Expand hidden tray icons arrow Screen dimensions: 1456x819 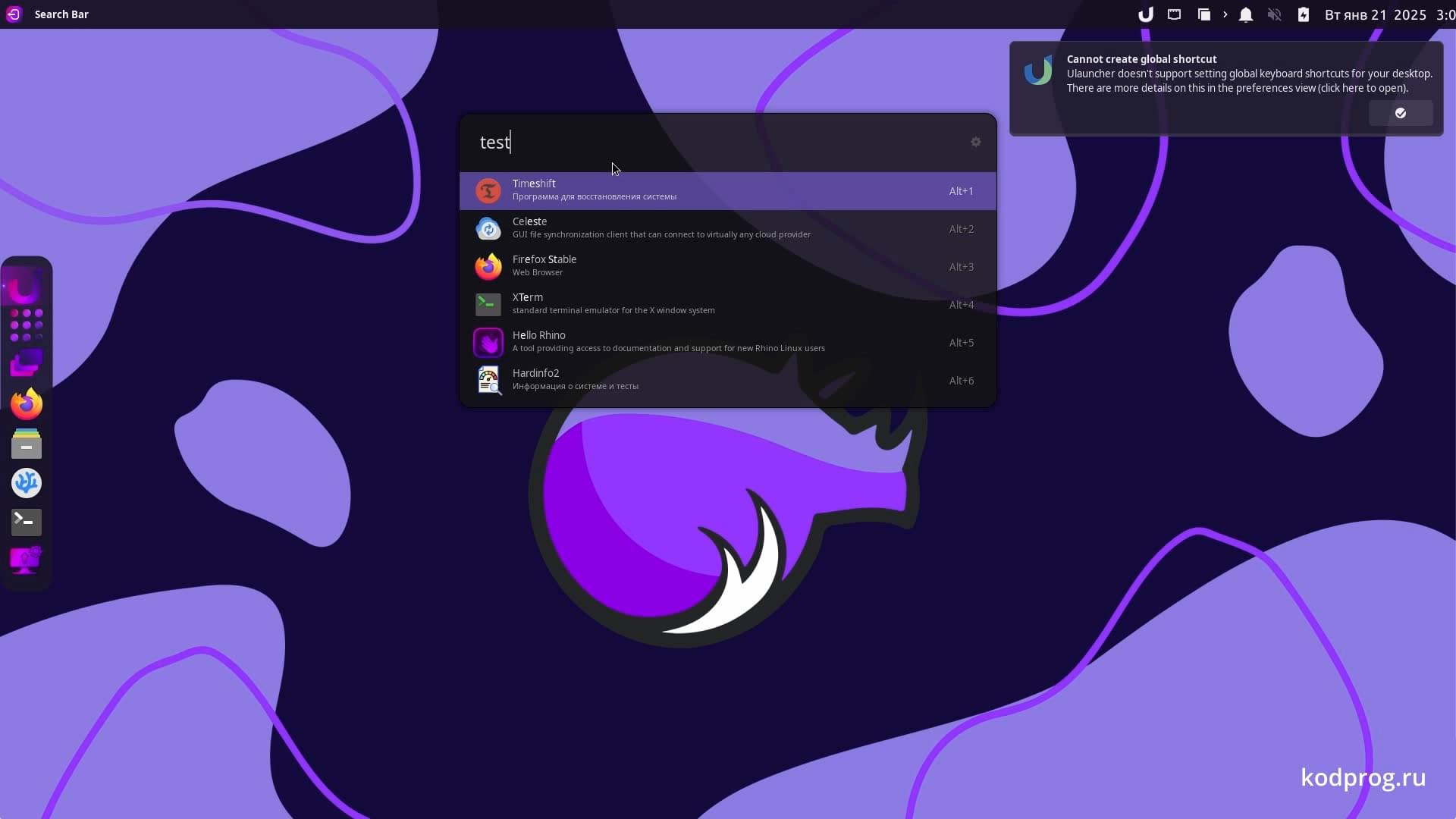[x=1225, y=14]
